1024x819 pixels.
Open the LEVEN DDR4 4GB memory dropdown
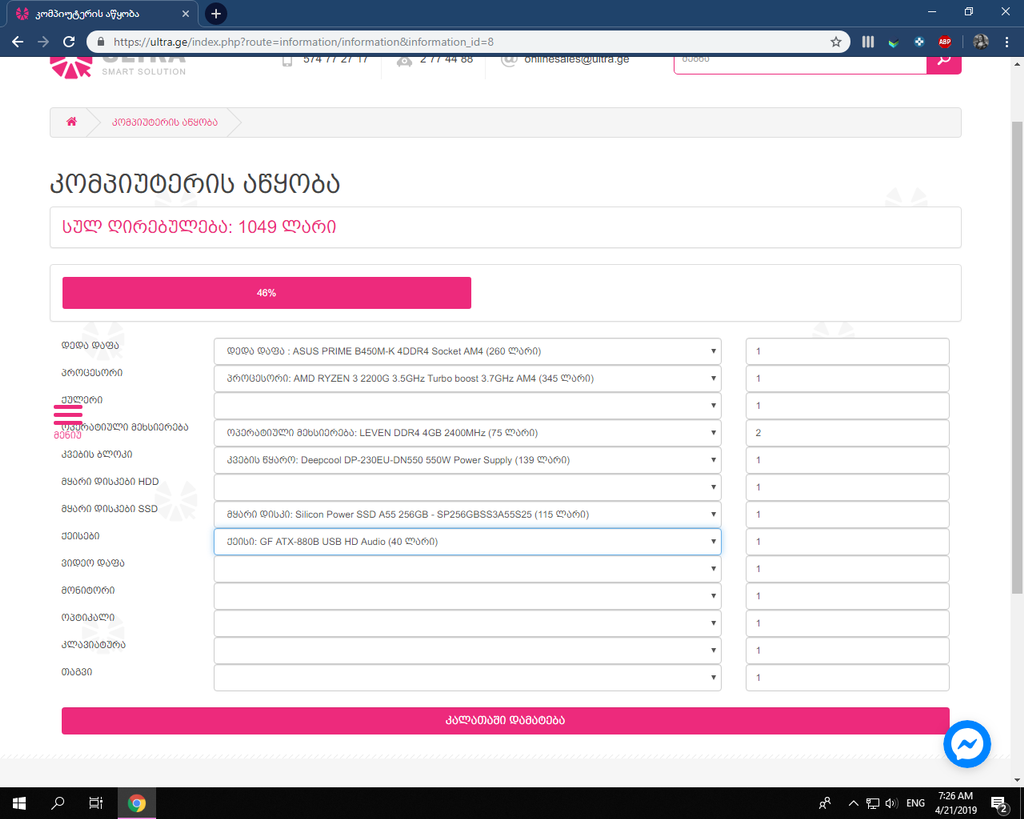click(x=468, y=433)
